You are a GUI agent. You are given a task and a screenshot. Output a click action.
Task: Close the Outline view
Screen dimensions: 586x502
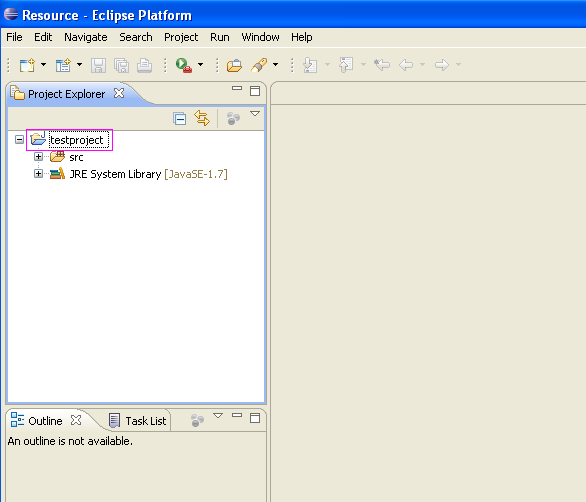click(x=76, y=420)
